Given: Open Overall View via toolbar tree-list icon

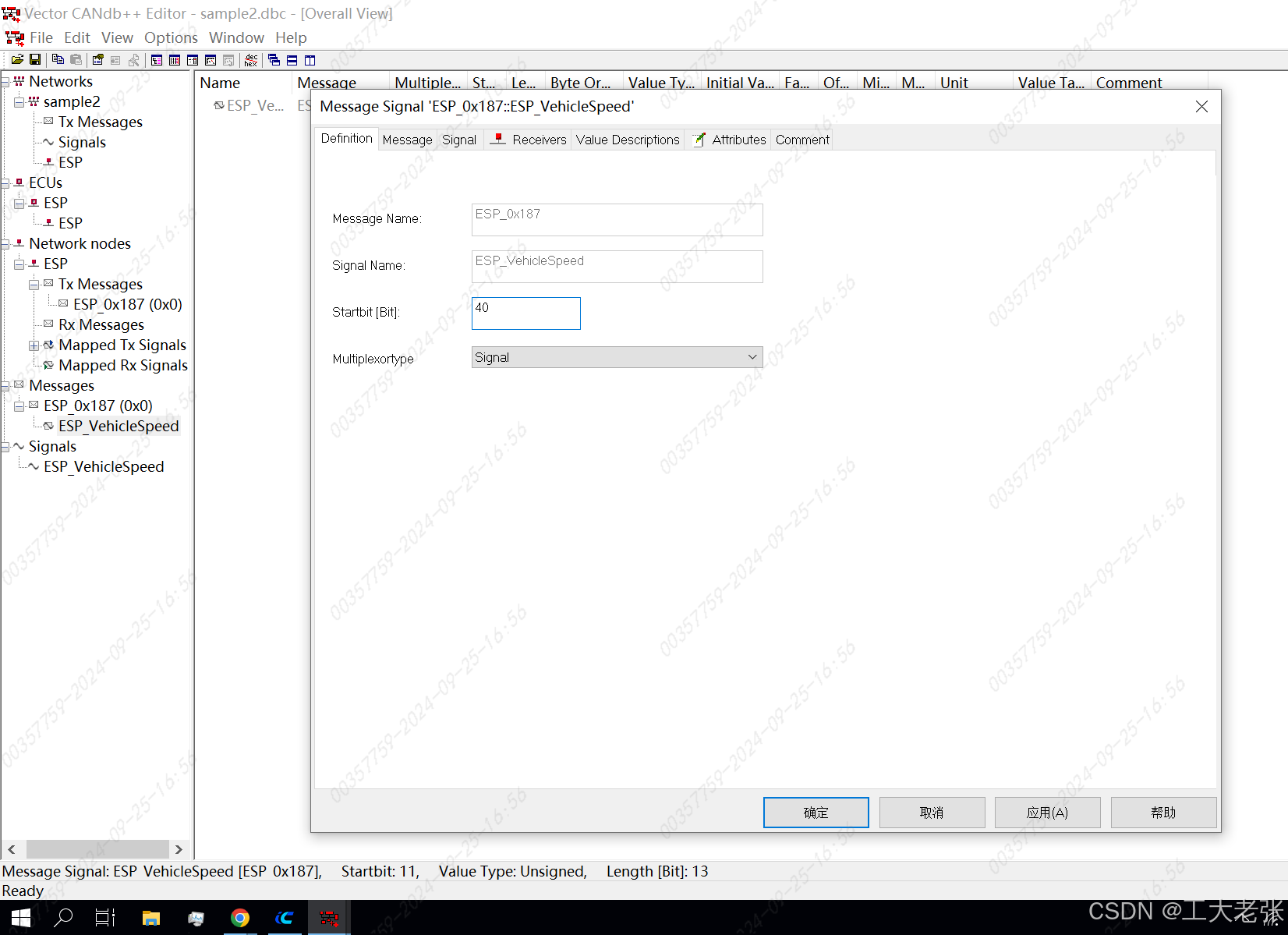Looking at the screenshot, I should pyautogui.click(x=157, y=60).
